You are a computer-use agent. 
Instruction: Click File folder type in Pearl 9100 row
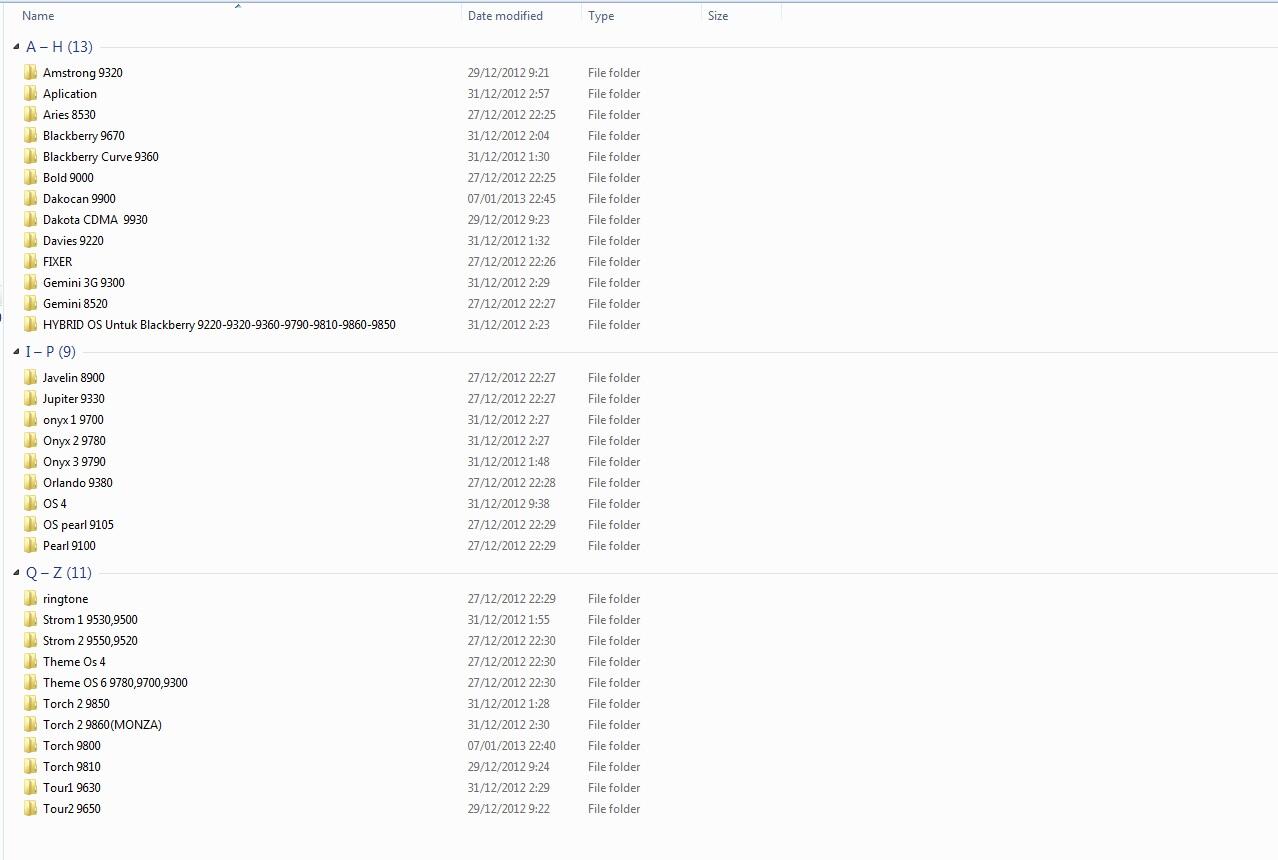(614, 546)
